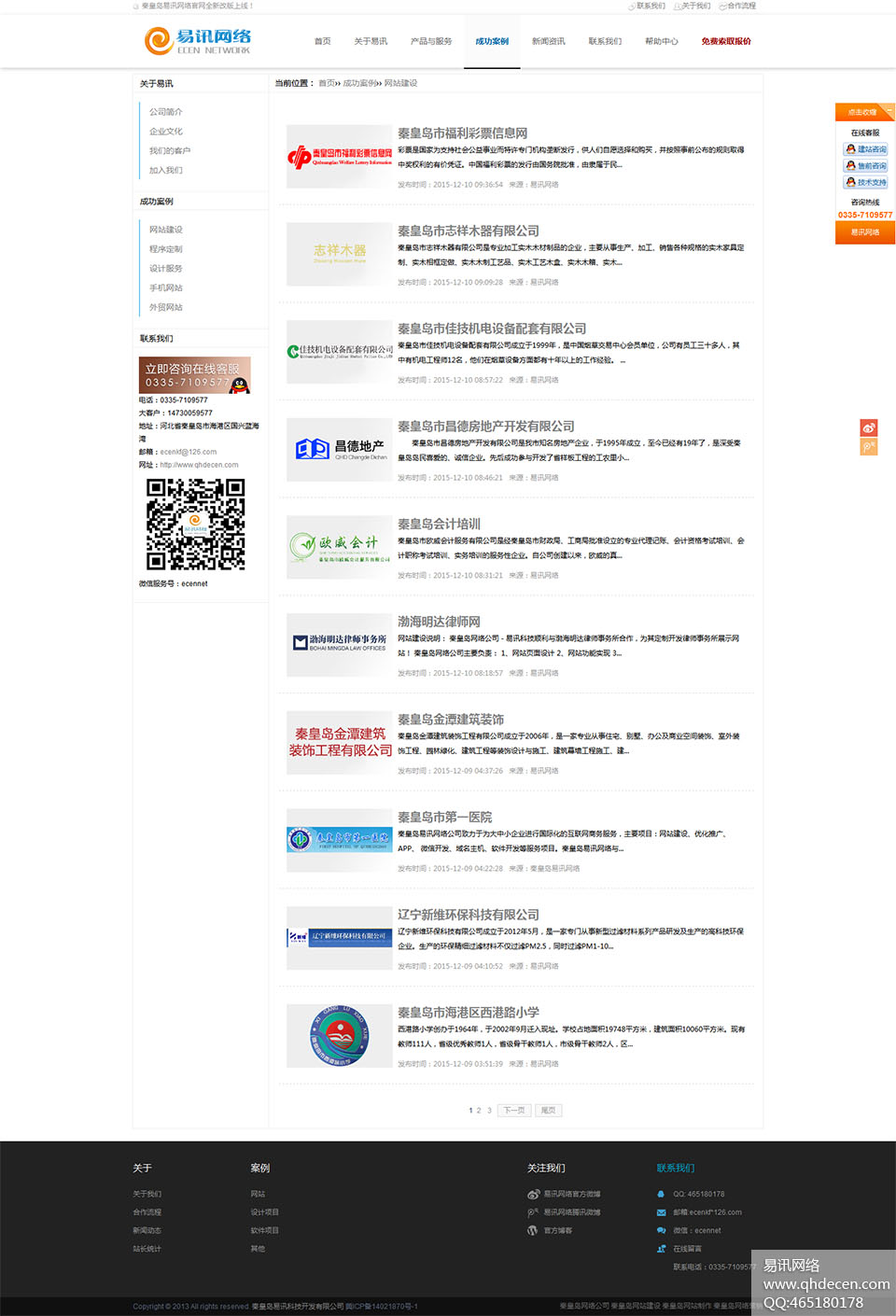Open the 新闻资讯 navigation tab
This screenshot has width=896, height=1316.
549,41
